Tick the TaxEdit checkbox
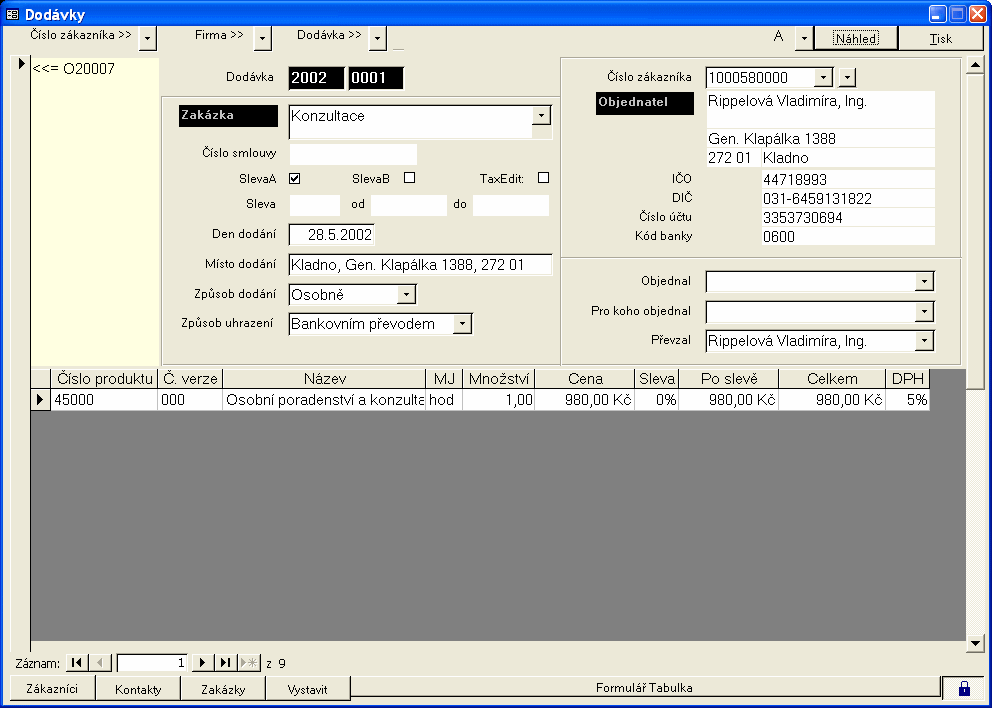This screenshot has height=708, width=992. pos(543,178)
